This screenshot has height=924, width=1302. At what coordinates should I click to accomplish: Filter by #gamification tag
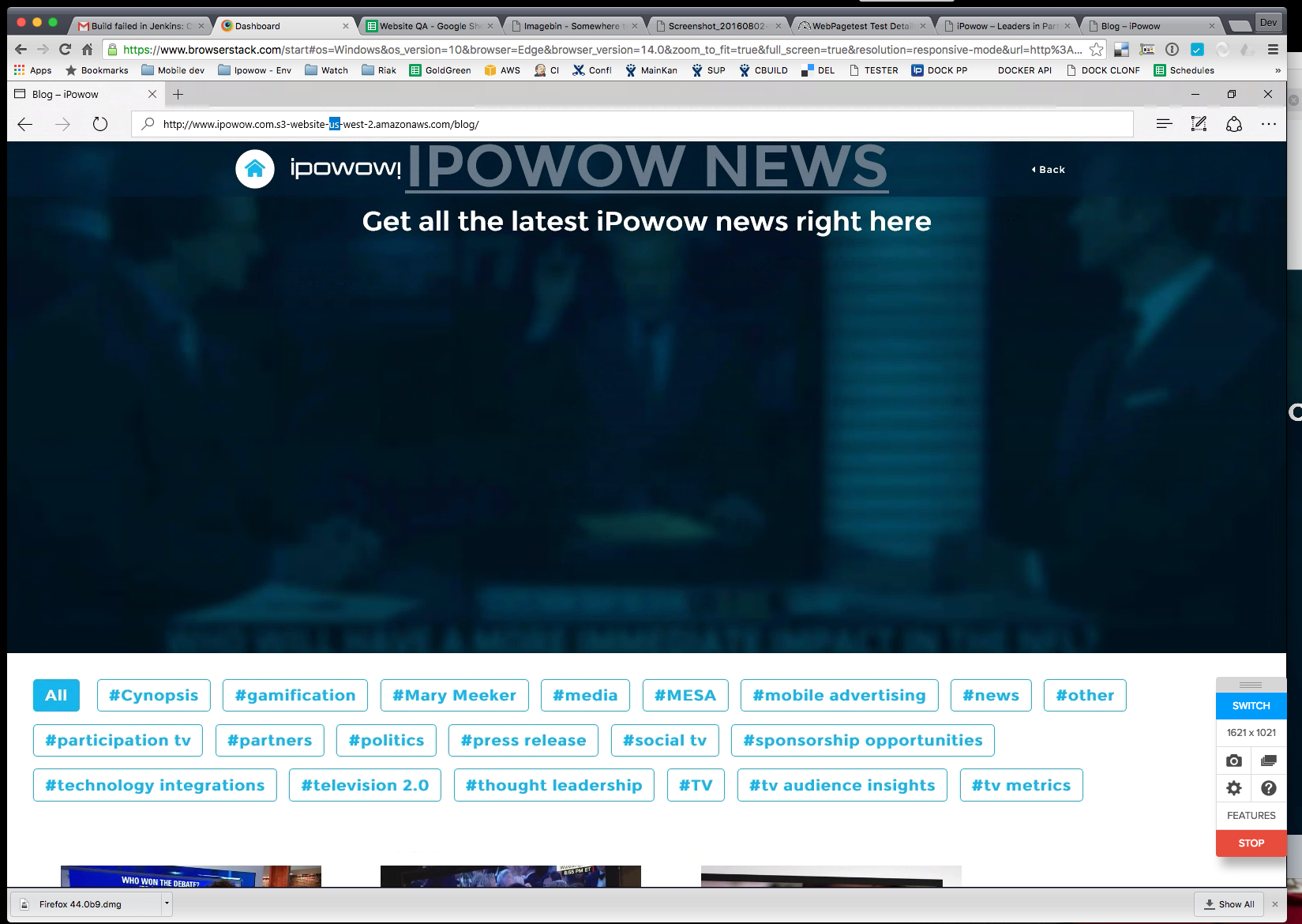295,696
